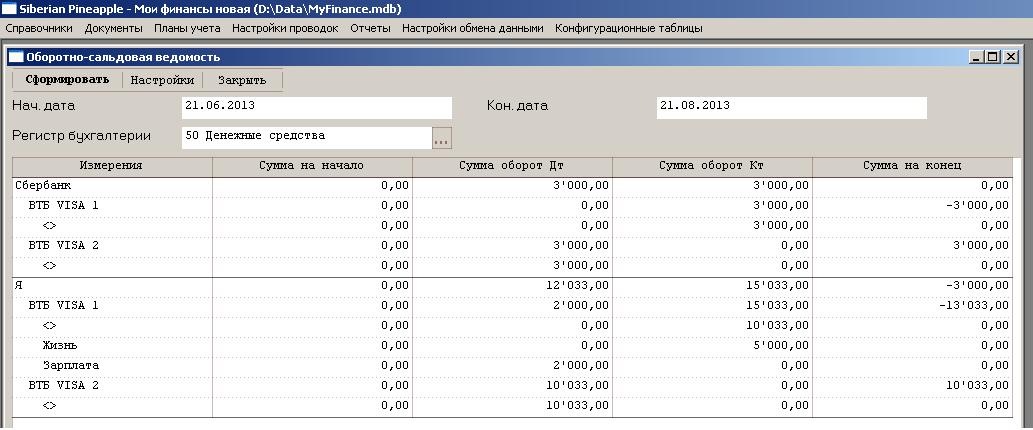This screenshot has height=430, width=1033.
Task: Open the Планы учета menu
Action: pyautogui.click(x=187, y=28)
